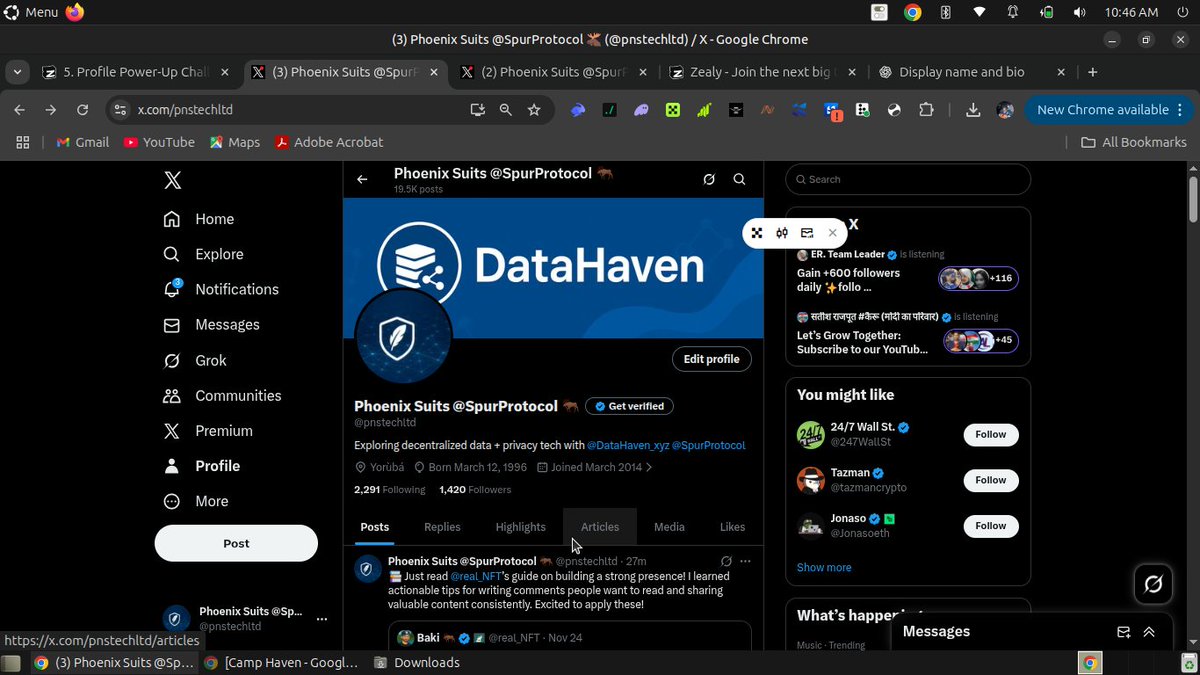Open the @SpurProtocol link in bio

point(708,445)
